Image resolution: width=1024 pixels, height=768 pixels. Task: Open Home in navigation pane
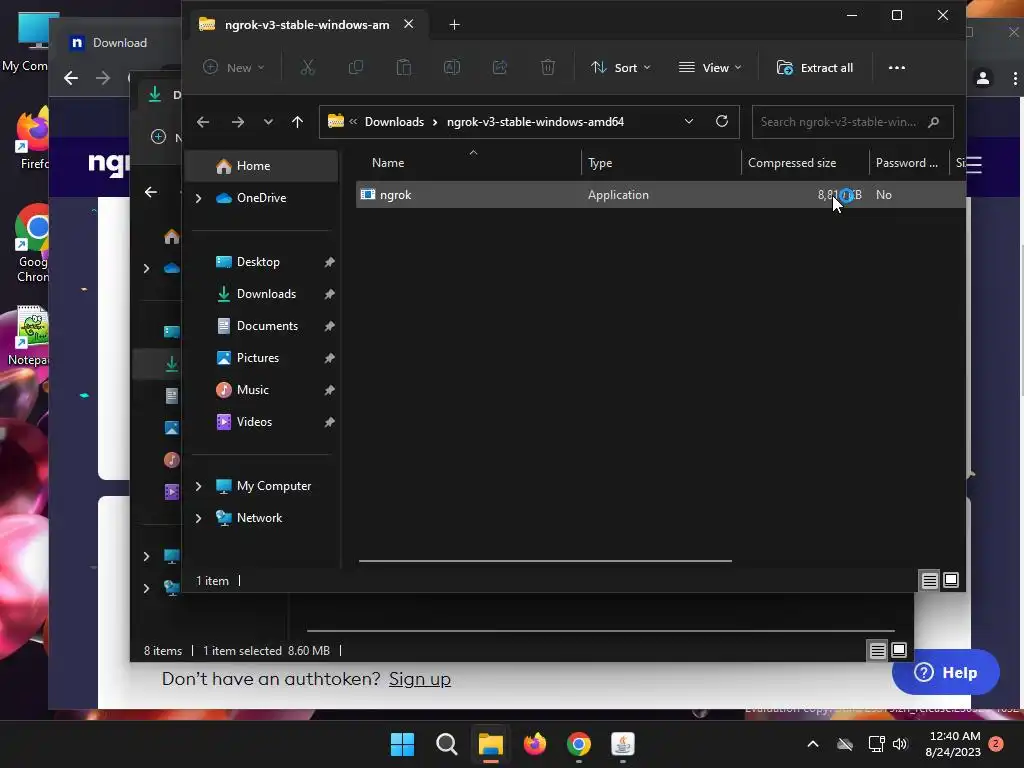tap(262, 166)
